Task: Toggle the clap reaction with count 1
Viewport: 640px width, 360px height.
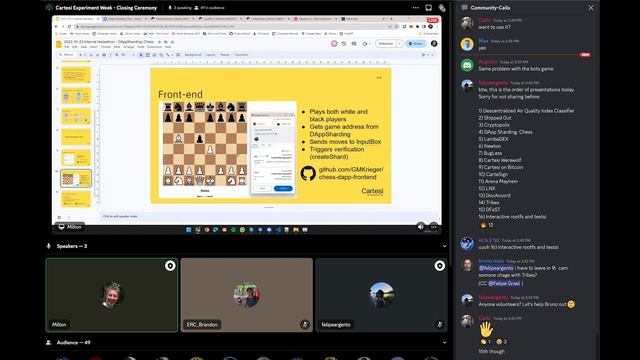Action: [x=485, y=342]
